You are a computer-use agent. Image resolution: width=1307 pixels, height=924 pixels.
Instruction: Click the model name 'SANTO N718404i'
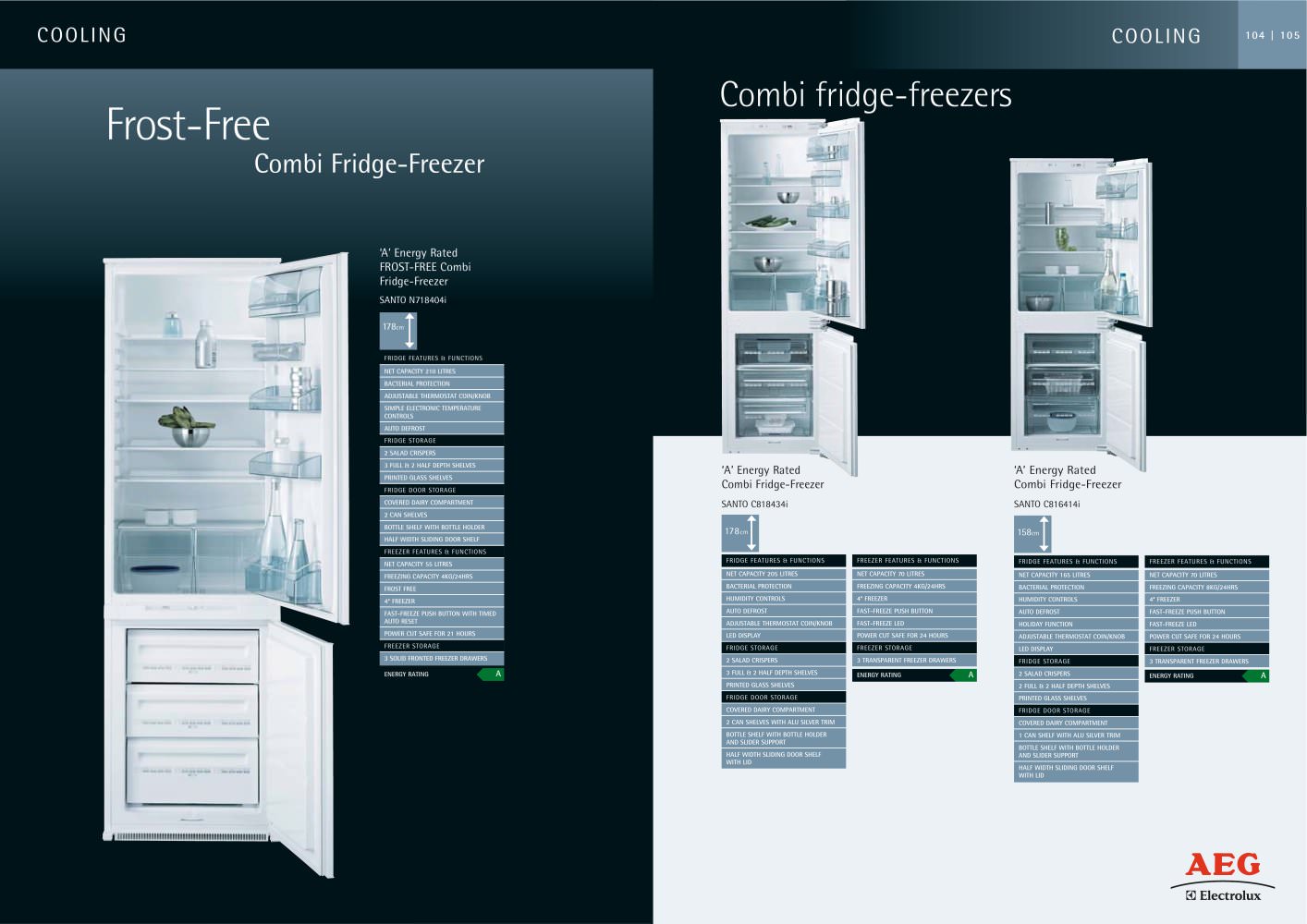[412, 300]
